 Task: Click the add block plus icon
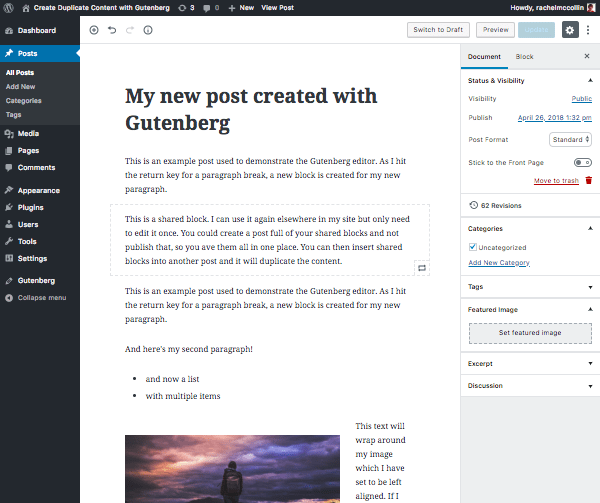(x=94, y=30)
